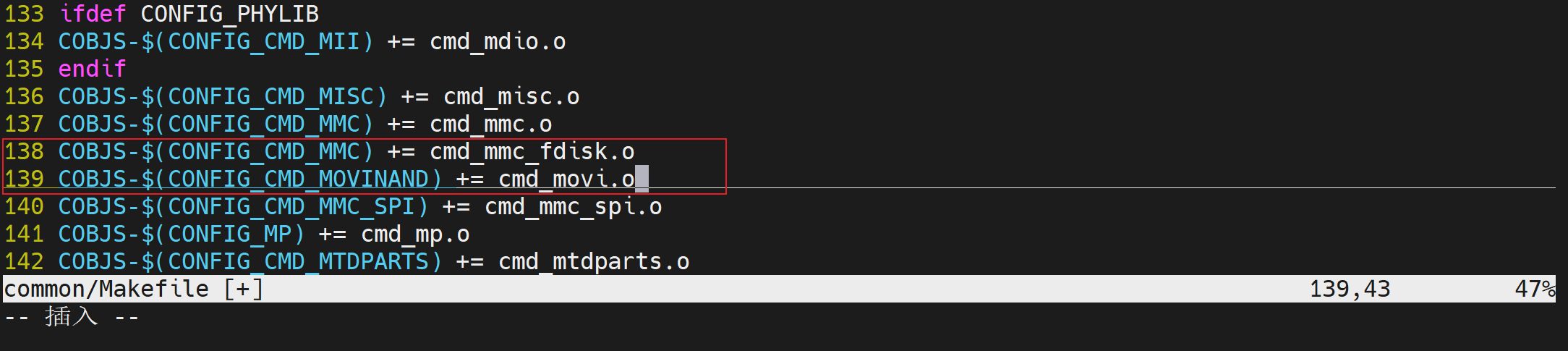Click cmd_mdio.o on line 134

tap(498, 41)
